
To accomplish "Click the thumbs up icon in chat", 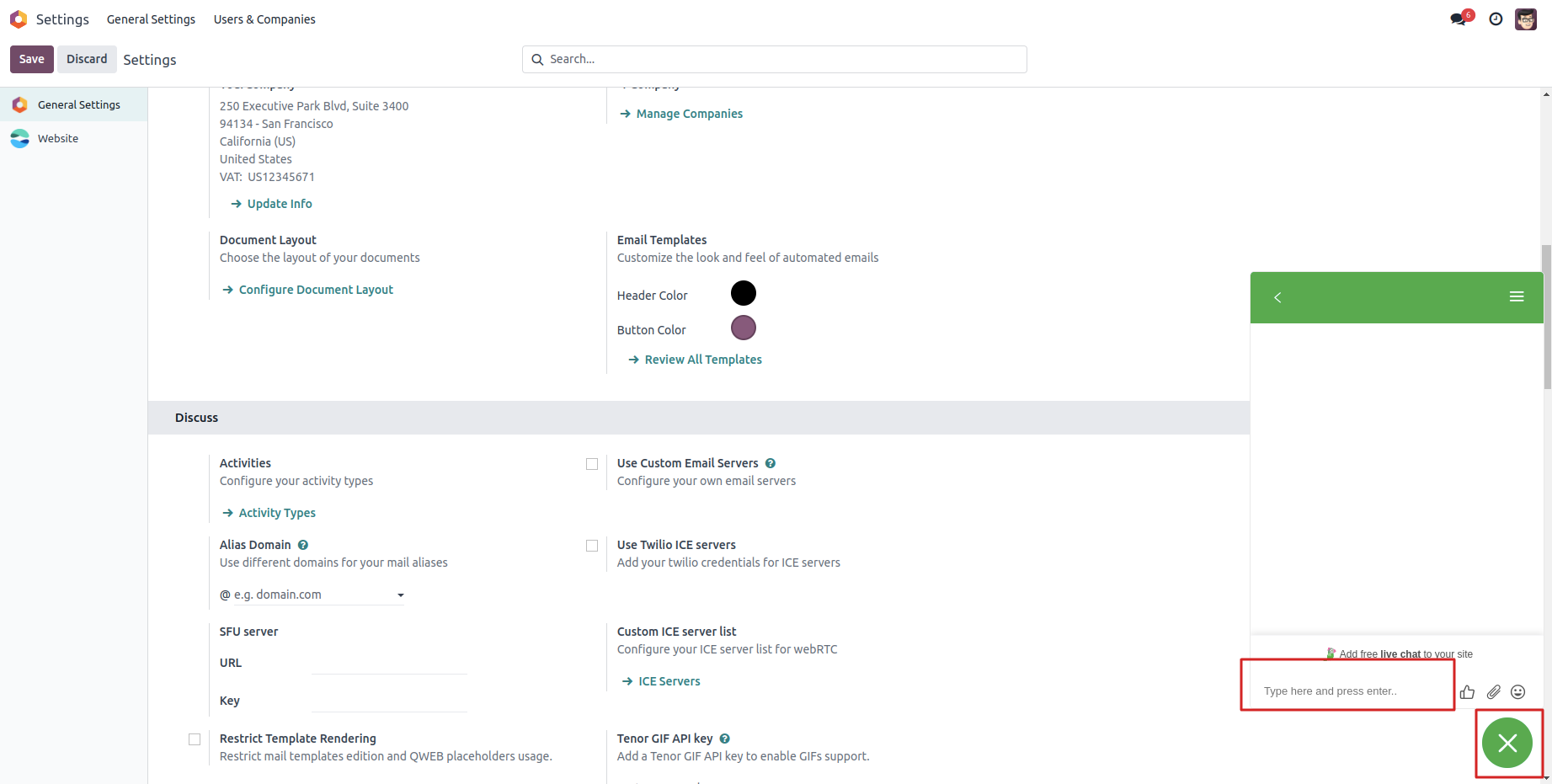I will click(x=1468, y=692).
